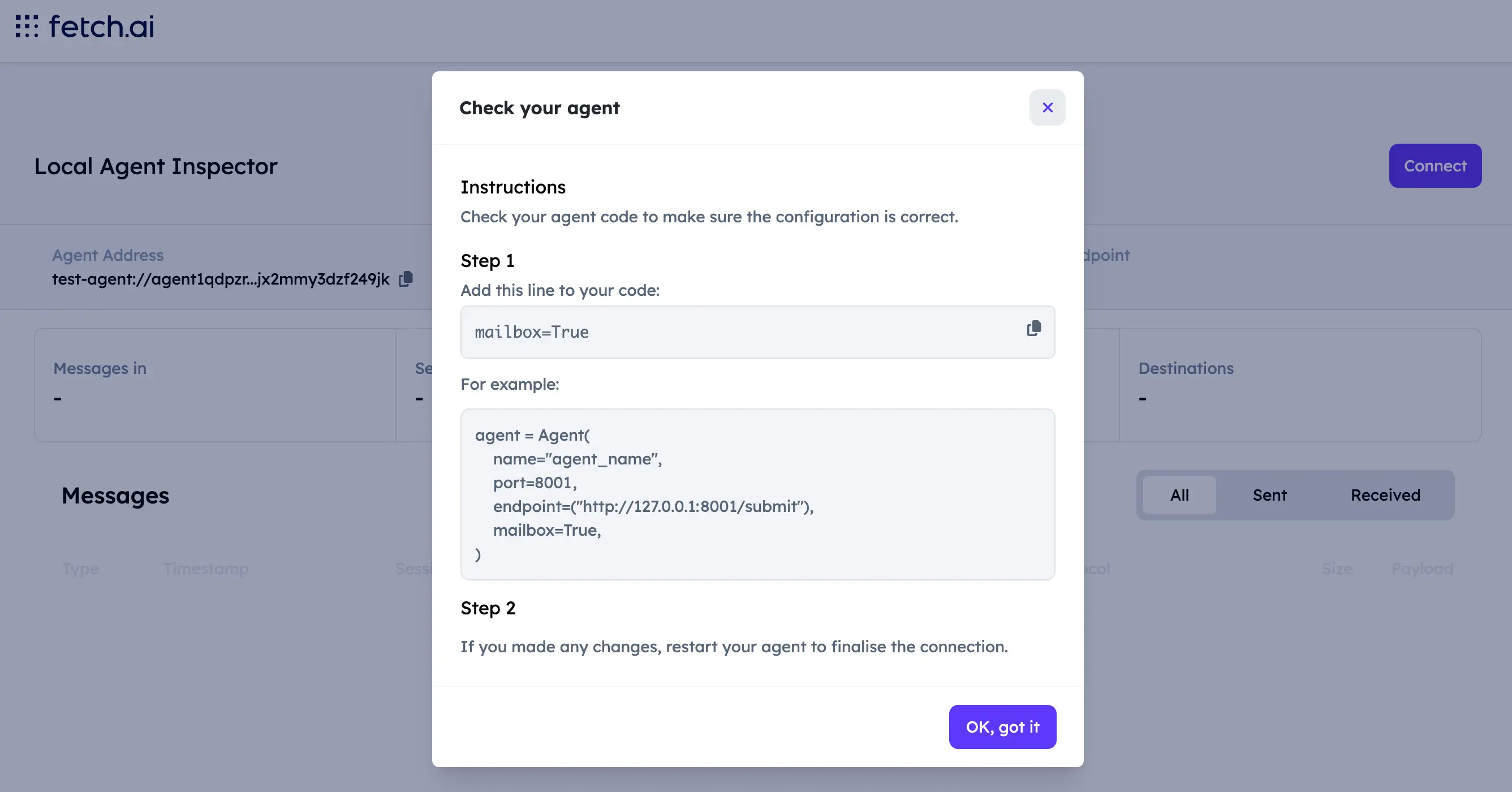Viewport: 1512px width, 792px height.
Task: Click the Messages in counter
Action: [100, 368]
